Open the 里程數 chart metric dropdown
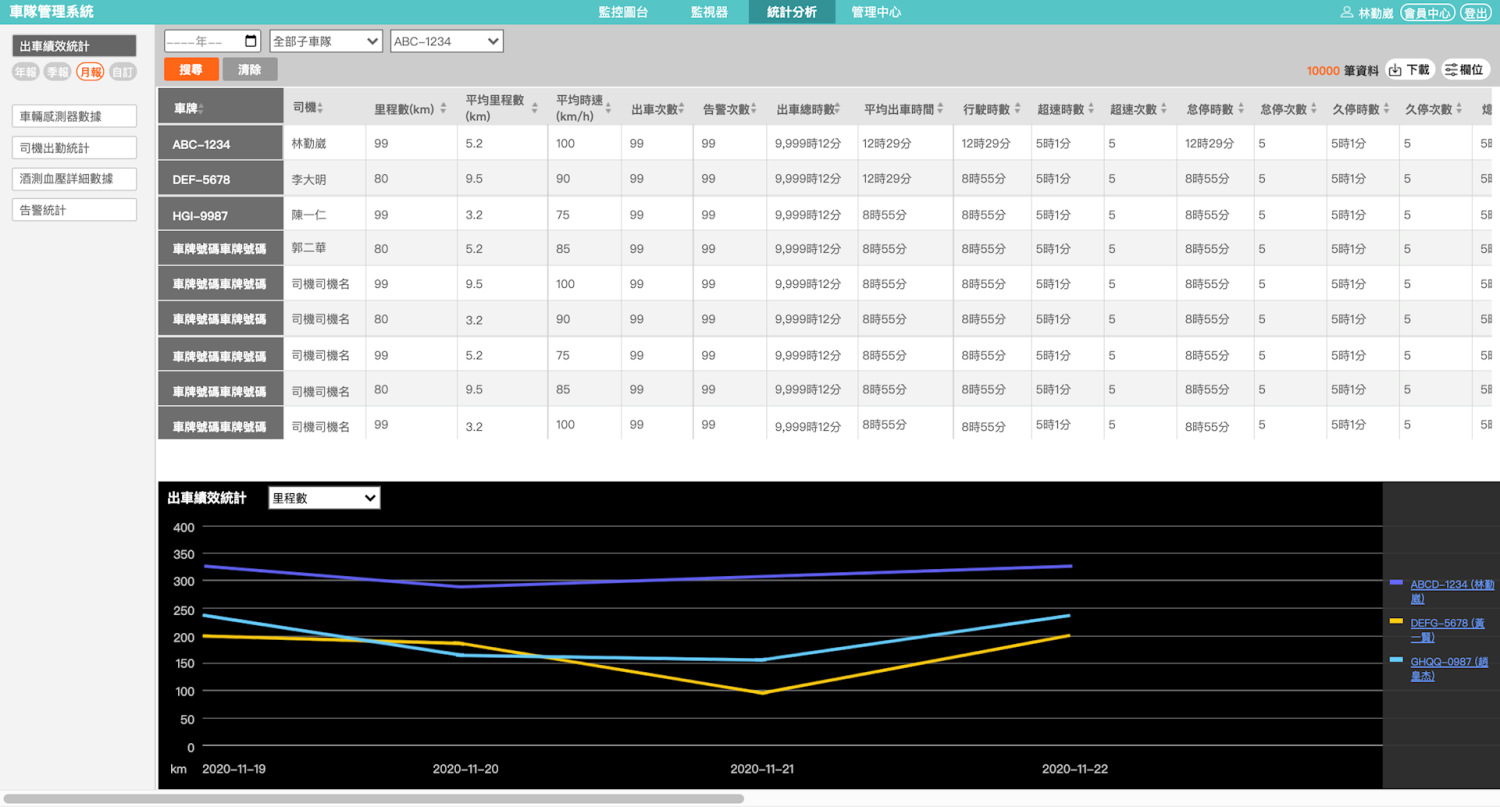The height and width of the screenshot is (807, 1500). tap(324, 498)
